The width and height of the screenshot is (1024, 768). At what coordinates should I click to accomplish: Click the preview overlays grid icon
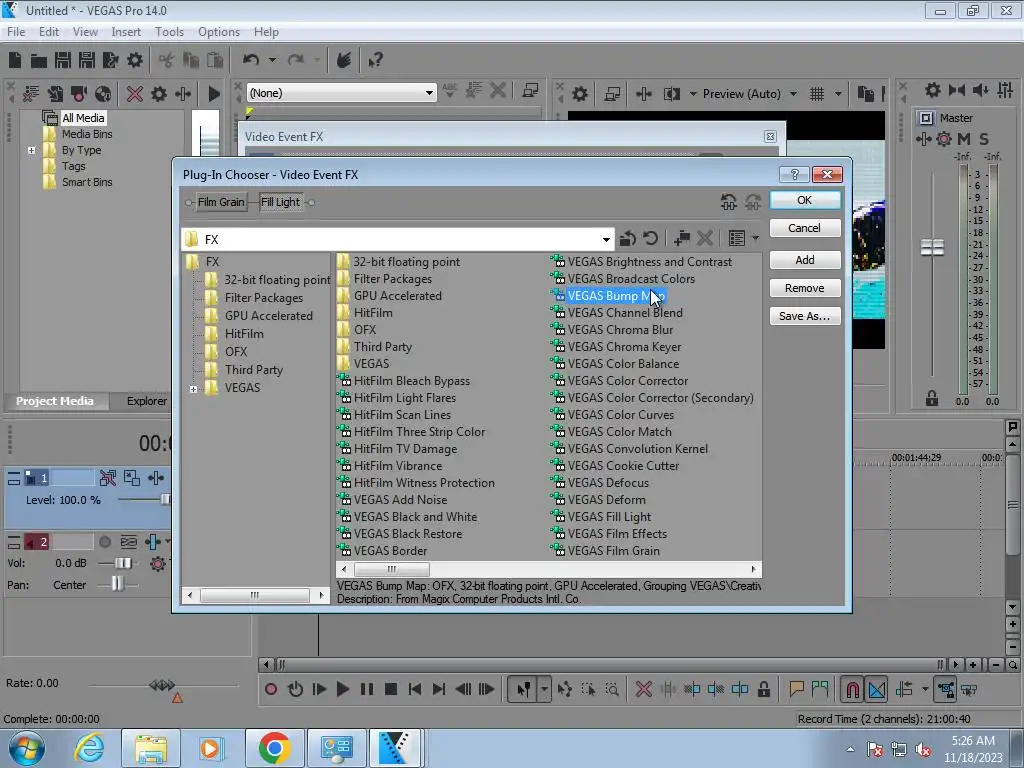[x=816, y=94]
